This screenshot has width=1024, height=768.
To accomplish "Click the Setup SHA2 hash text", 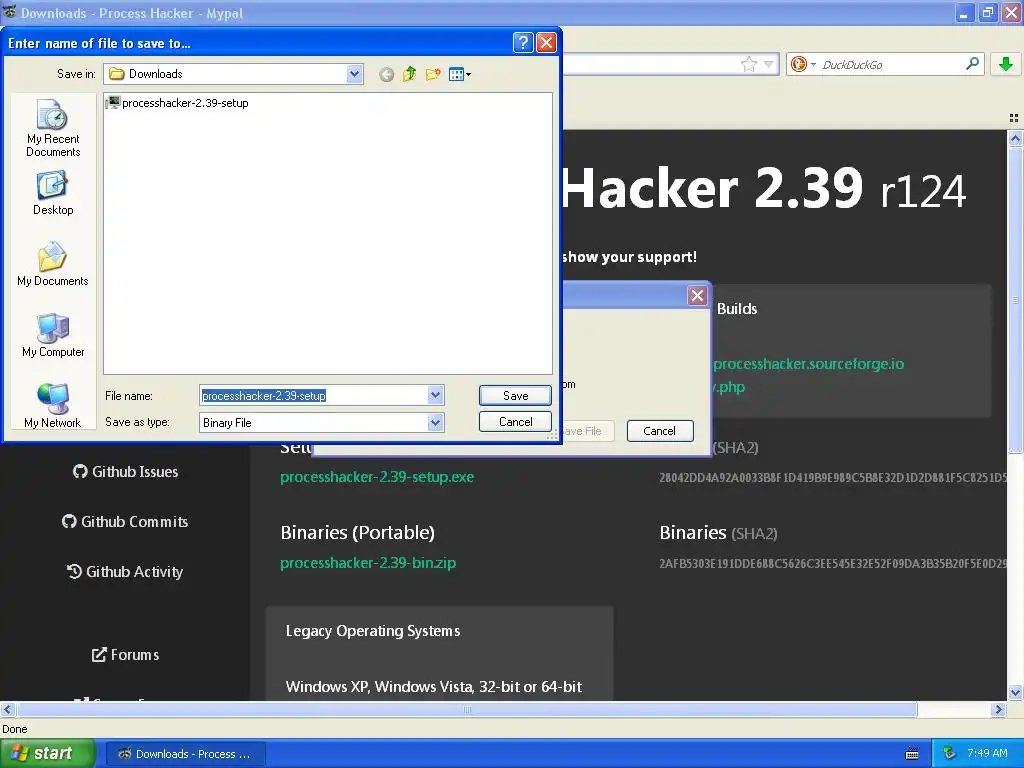I will pos(833,477).
